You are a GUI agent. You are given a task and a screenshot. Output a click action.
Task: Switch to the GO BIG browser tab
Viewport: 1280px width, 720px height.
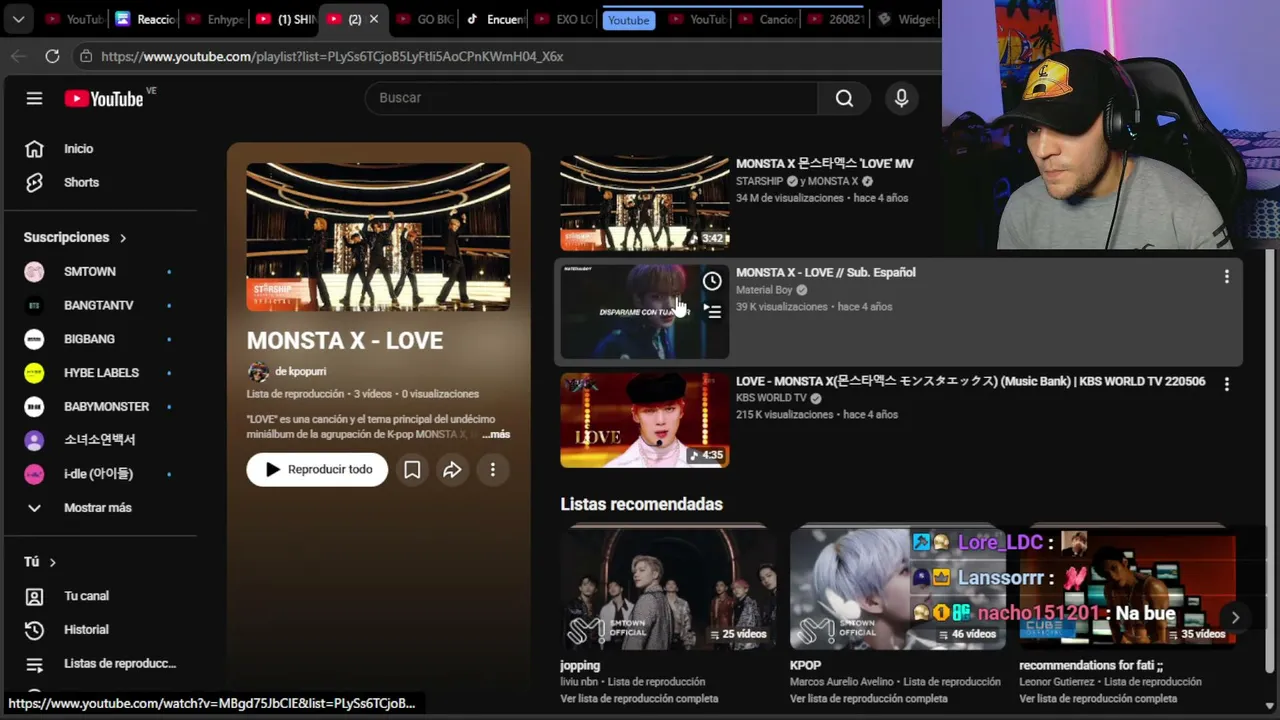tap(424, 19)
